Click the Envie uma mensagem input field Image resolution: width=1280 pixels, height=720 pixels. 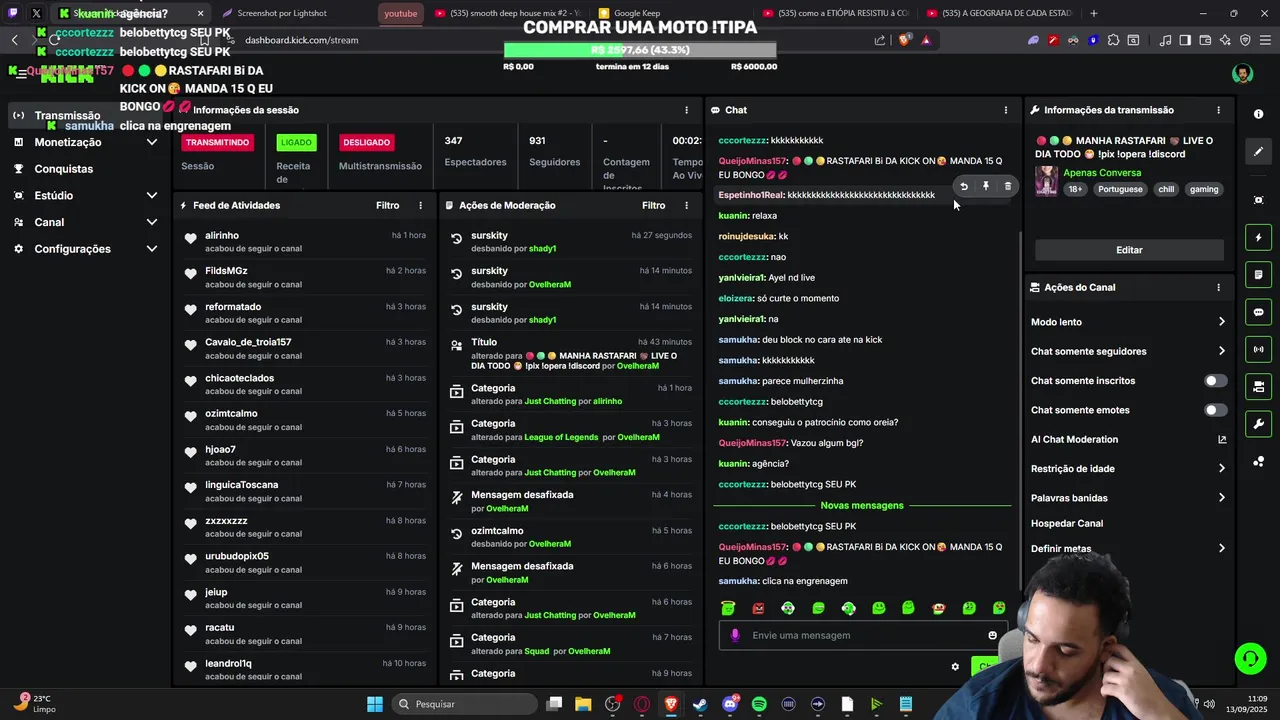coord(865,635)
